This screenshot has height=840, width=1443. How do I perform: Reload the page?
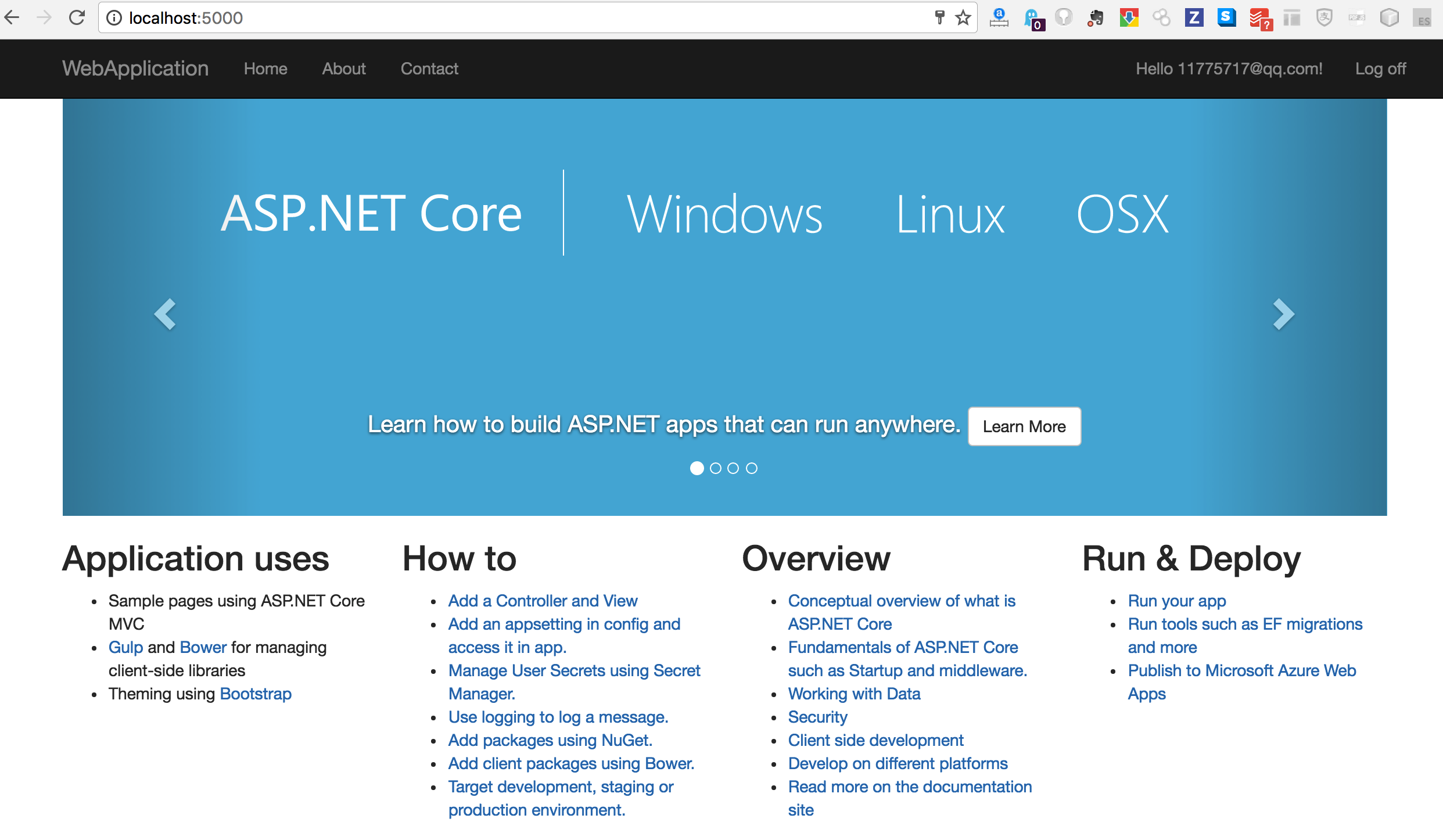pyautogui.click(x=77, y=18)
